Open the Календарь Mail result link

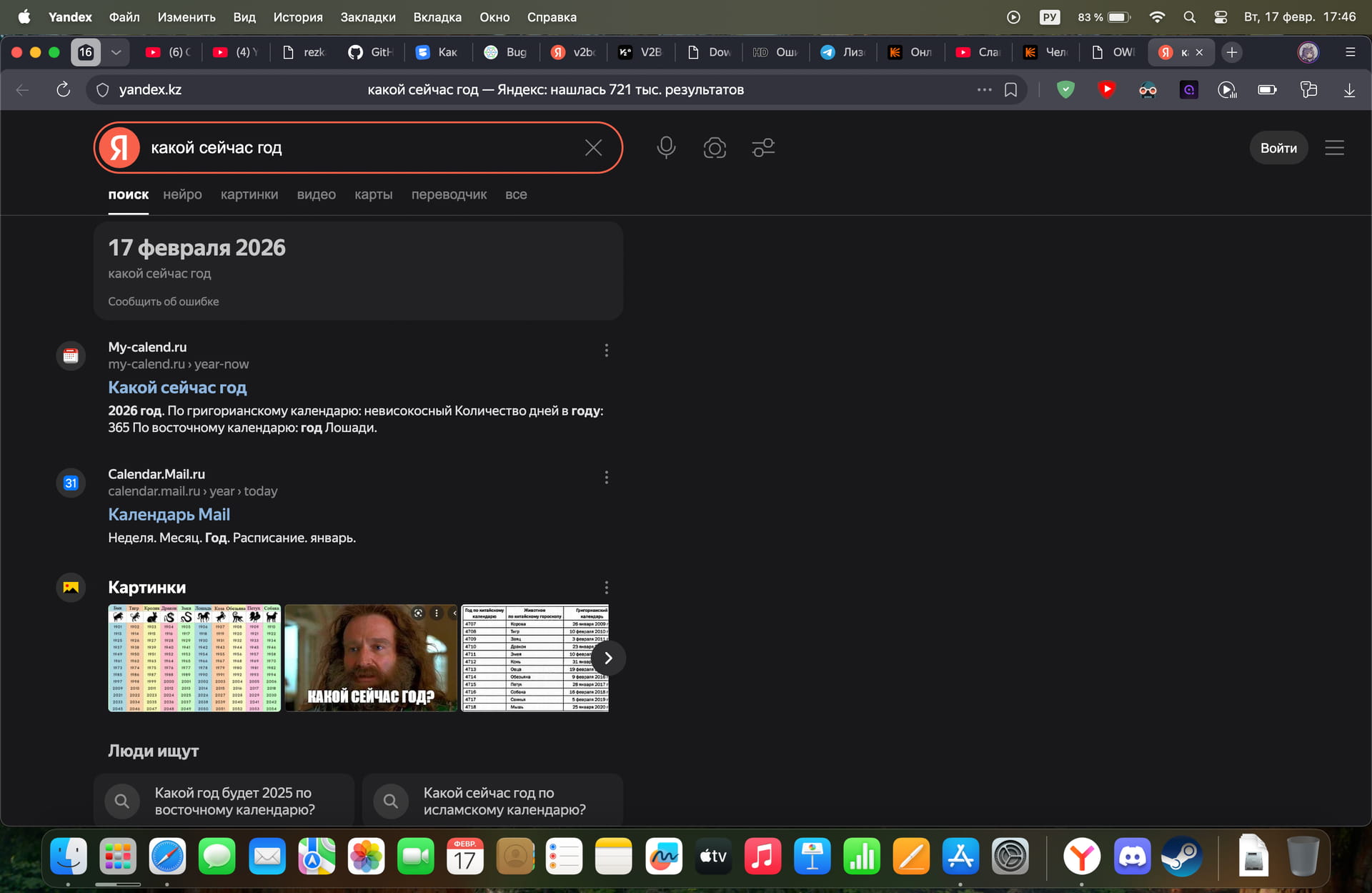pyautogui.click(x=169, y=515)
